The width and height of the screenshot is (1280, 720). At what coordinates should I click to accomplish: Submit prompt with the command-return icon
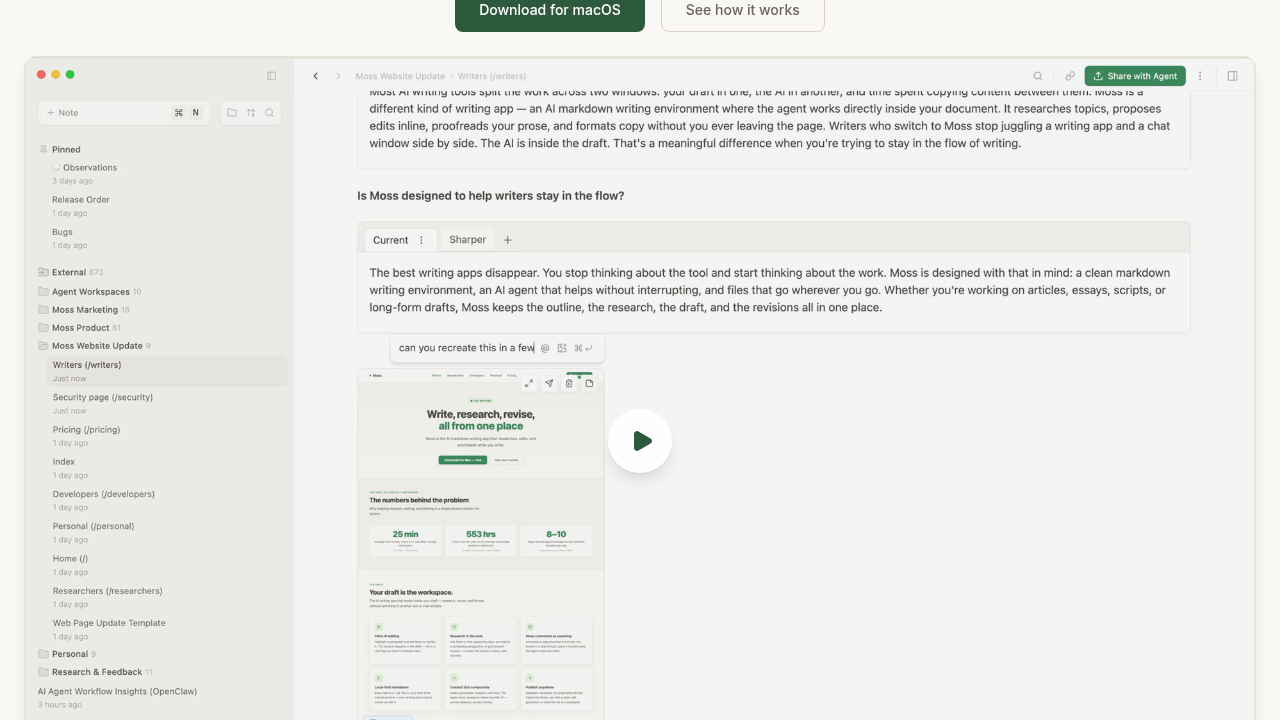[x=584, y=348]
